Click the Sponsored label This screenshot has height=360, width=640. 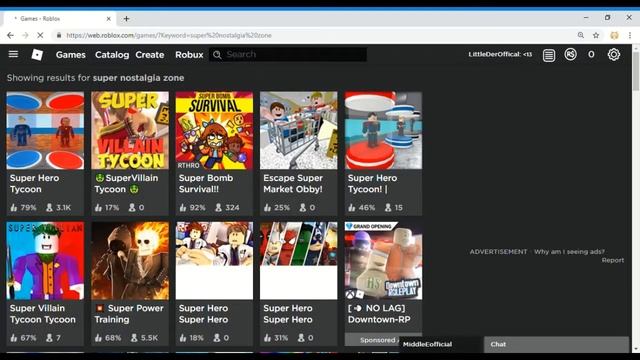coord(378,340)
